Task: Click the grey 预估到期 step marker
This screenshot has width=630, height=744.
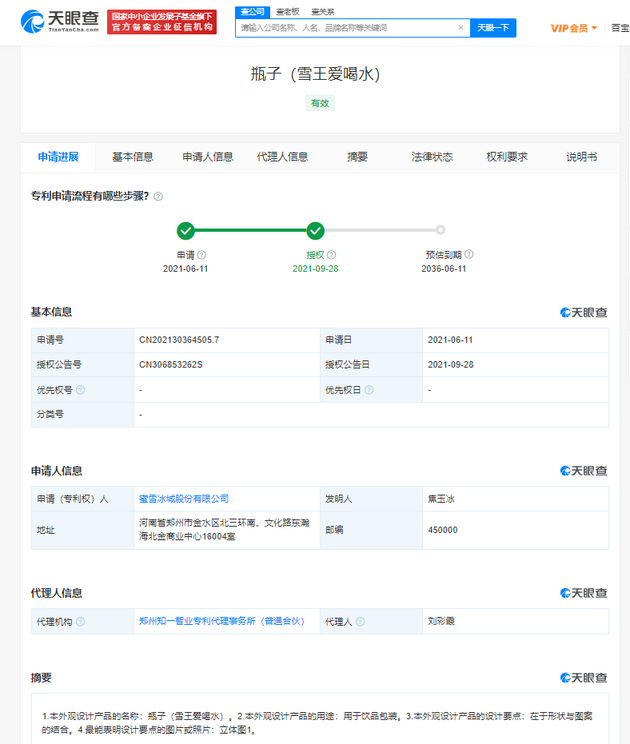Action: click(x=440, y=230)
